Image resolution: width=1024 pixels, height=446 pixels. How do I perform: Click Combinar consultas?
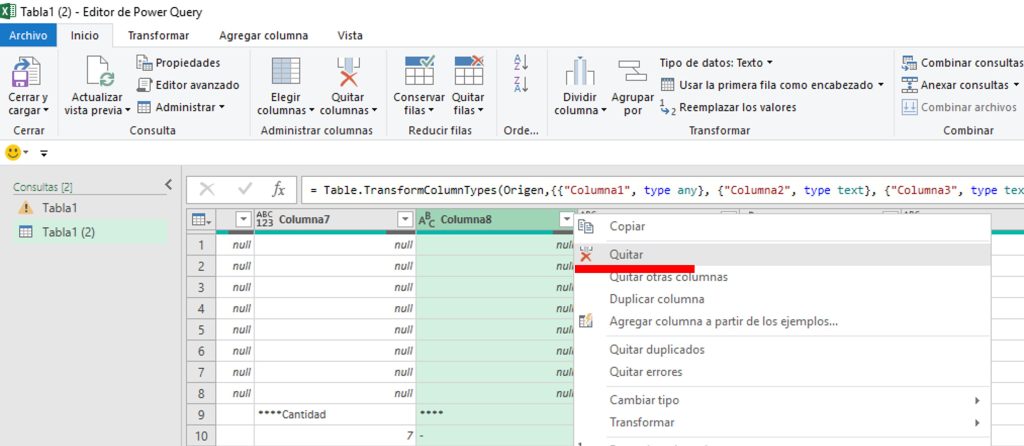pos(962,63)
